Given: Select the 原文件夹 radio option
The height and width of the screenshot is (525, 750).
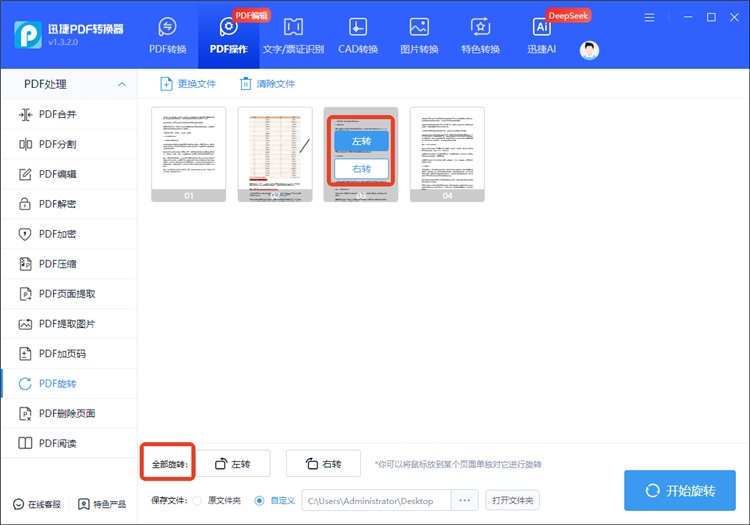Looking at the screenshot, I should [197, 501].
